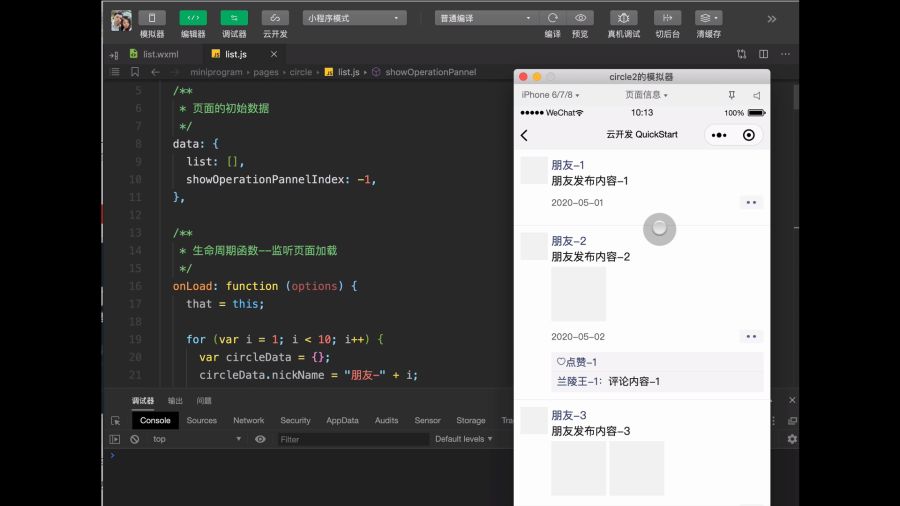Click the preview (预览) eye icon
900x506 pixels.
(580, 18)
